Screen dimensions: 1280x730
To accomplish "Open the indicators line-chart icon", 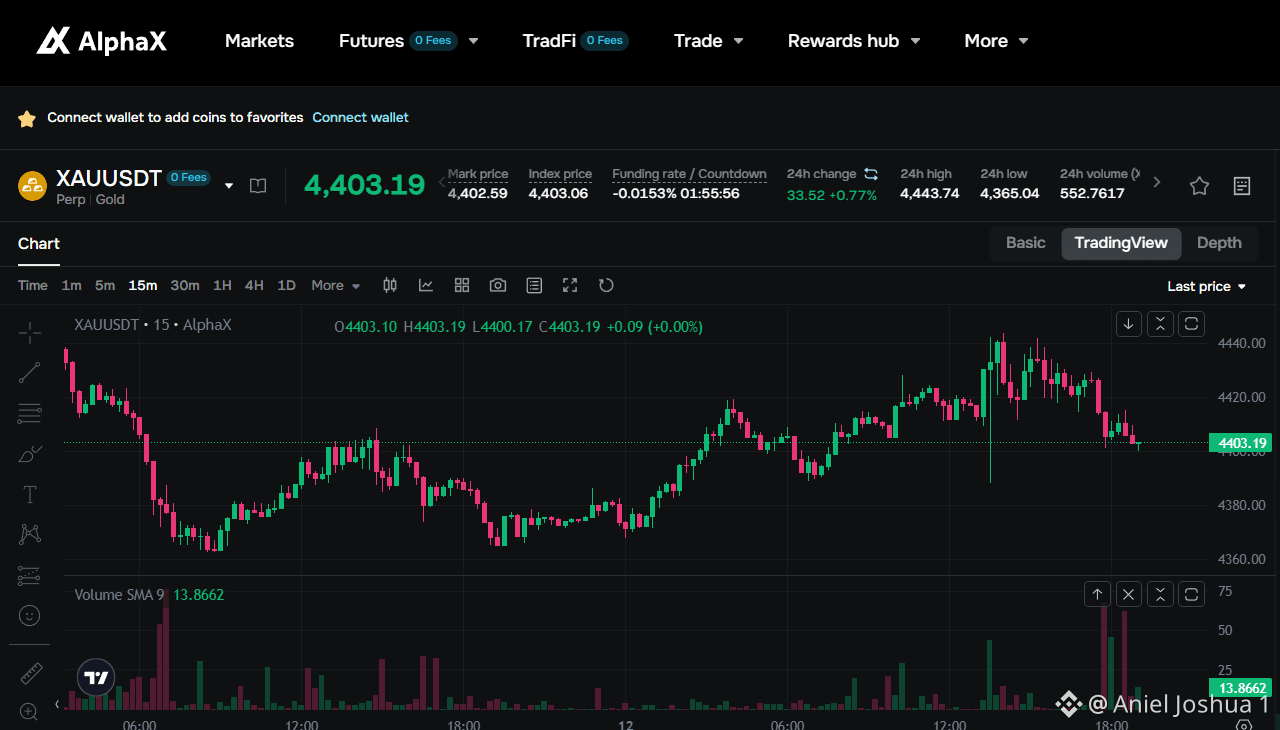I will 426,285.
